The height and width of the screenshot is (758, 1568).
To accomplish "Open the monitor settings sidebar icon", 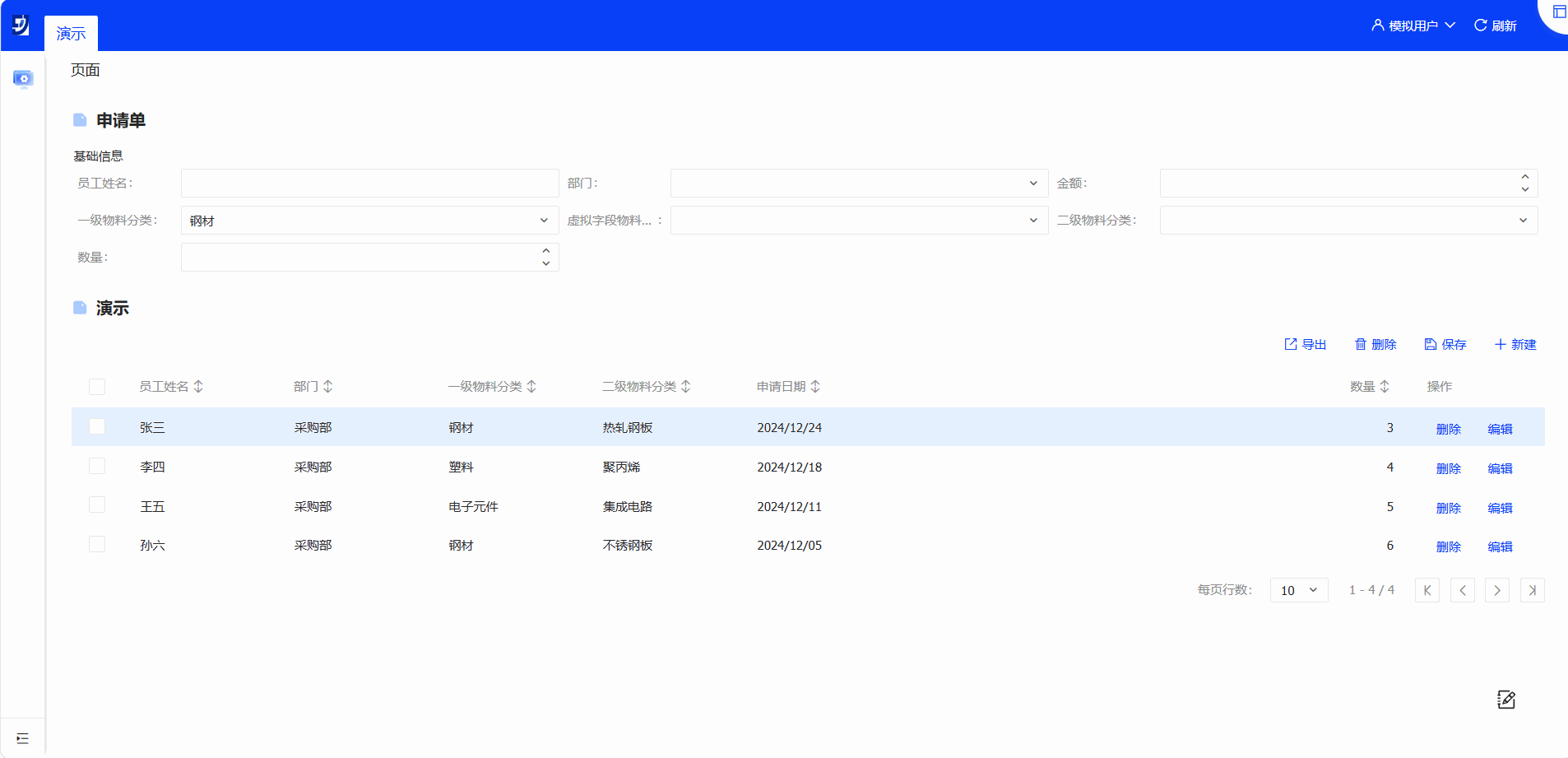I will pos(23,79).
